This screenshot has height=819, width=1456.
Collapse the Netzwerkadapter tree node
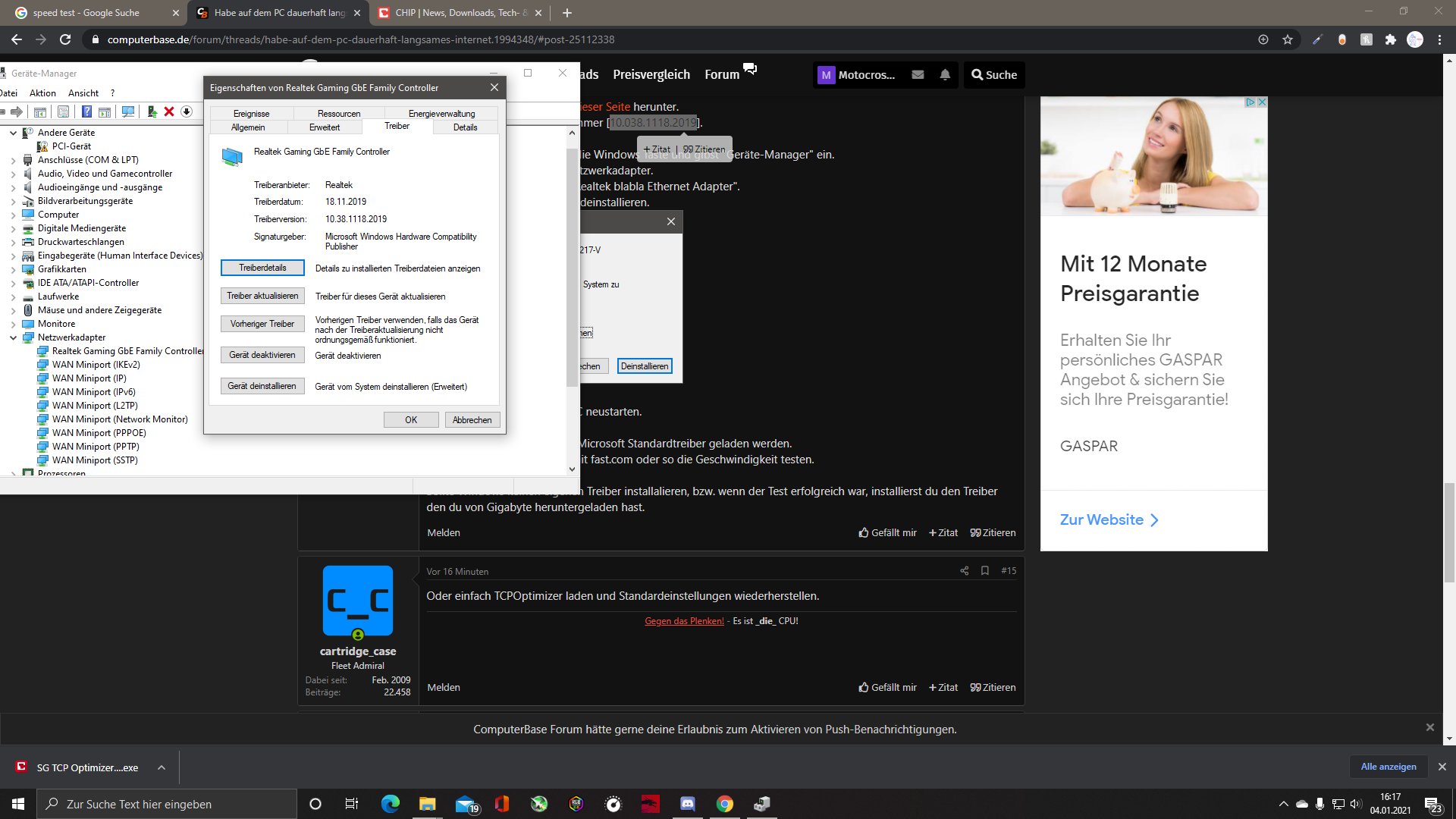[x=13, y=338]
